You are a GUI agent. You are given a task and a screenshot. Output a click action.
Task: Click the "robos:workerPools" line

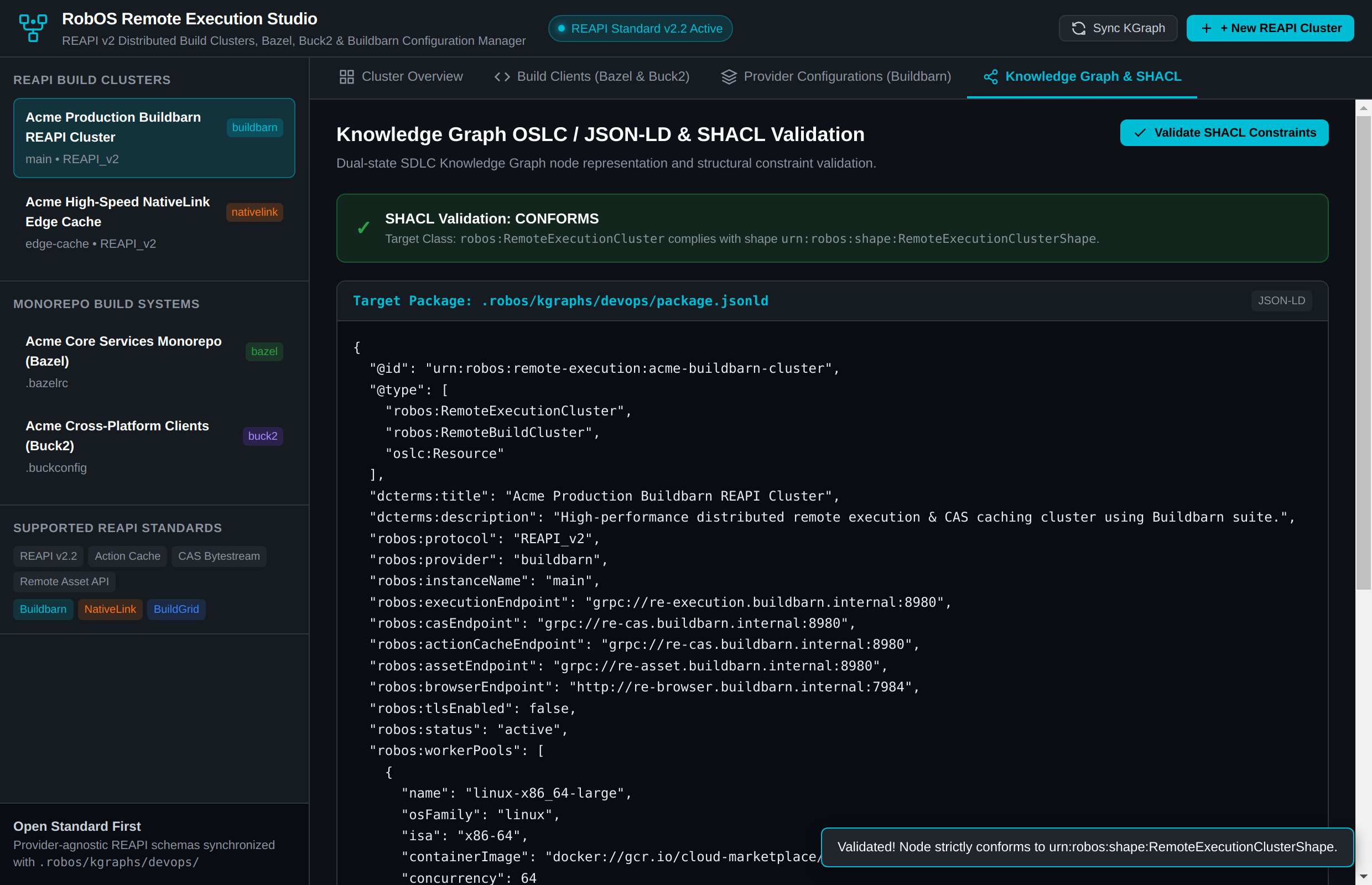(456, 751)
